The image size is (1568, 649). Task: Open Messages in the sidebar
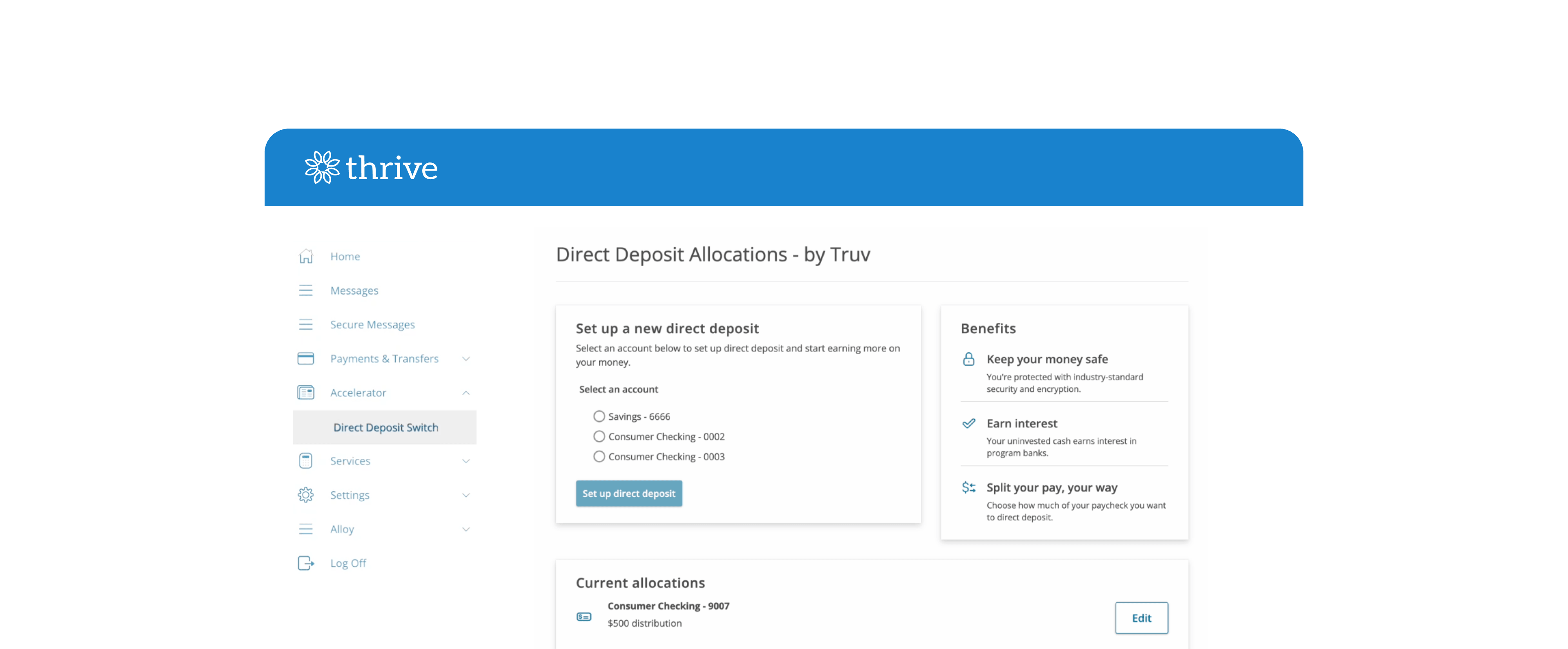click(354, 290)
